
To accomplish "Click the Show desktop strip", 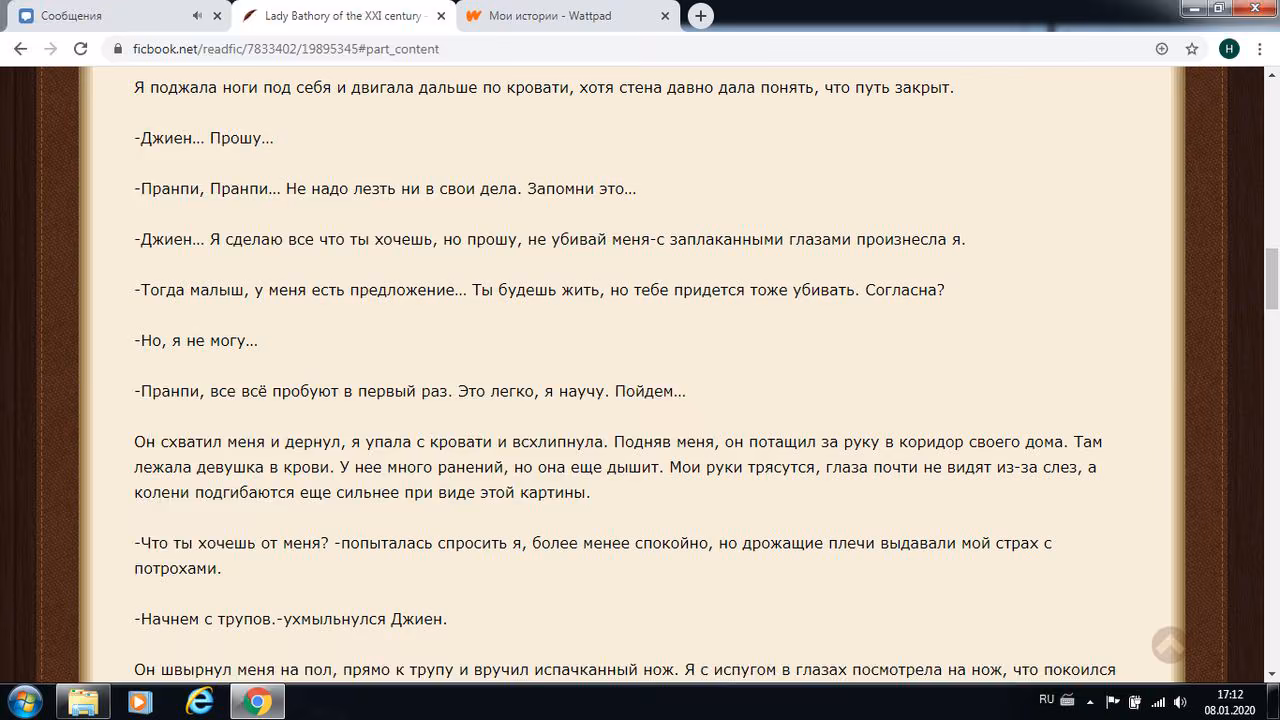I will (x=1272, y=702).
